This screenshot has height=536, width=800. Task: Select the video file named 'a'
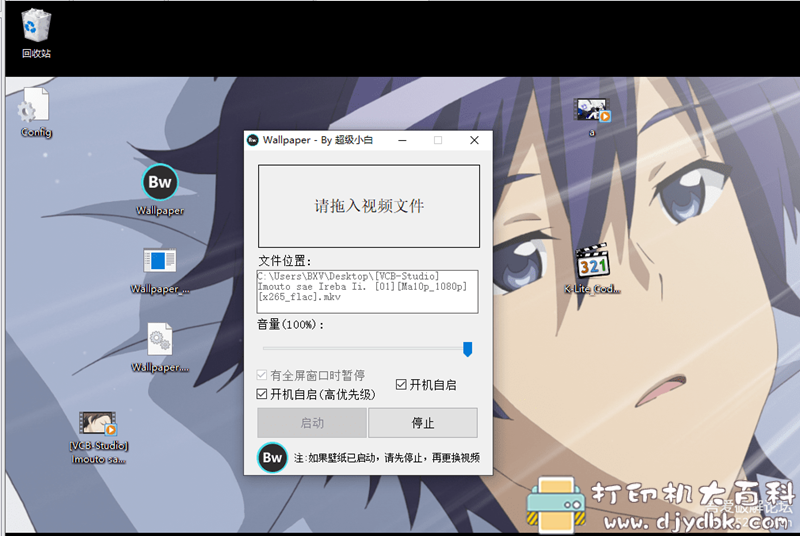tap(592, 116)
